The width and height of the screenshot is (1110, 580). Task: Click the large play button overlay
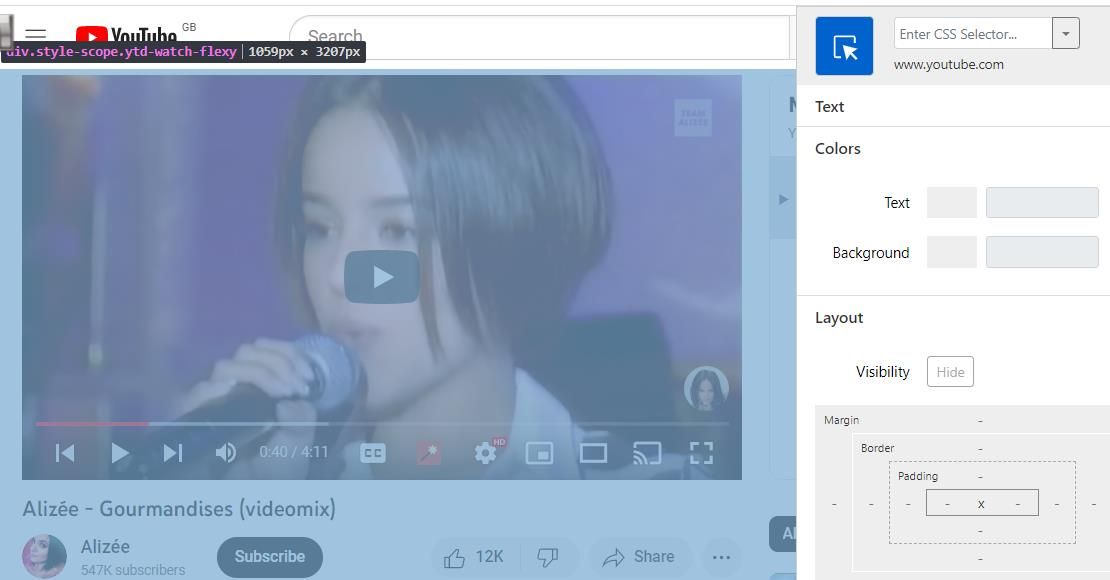pos(382,277)
